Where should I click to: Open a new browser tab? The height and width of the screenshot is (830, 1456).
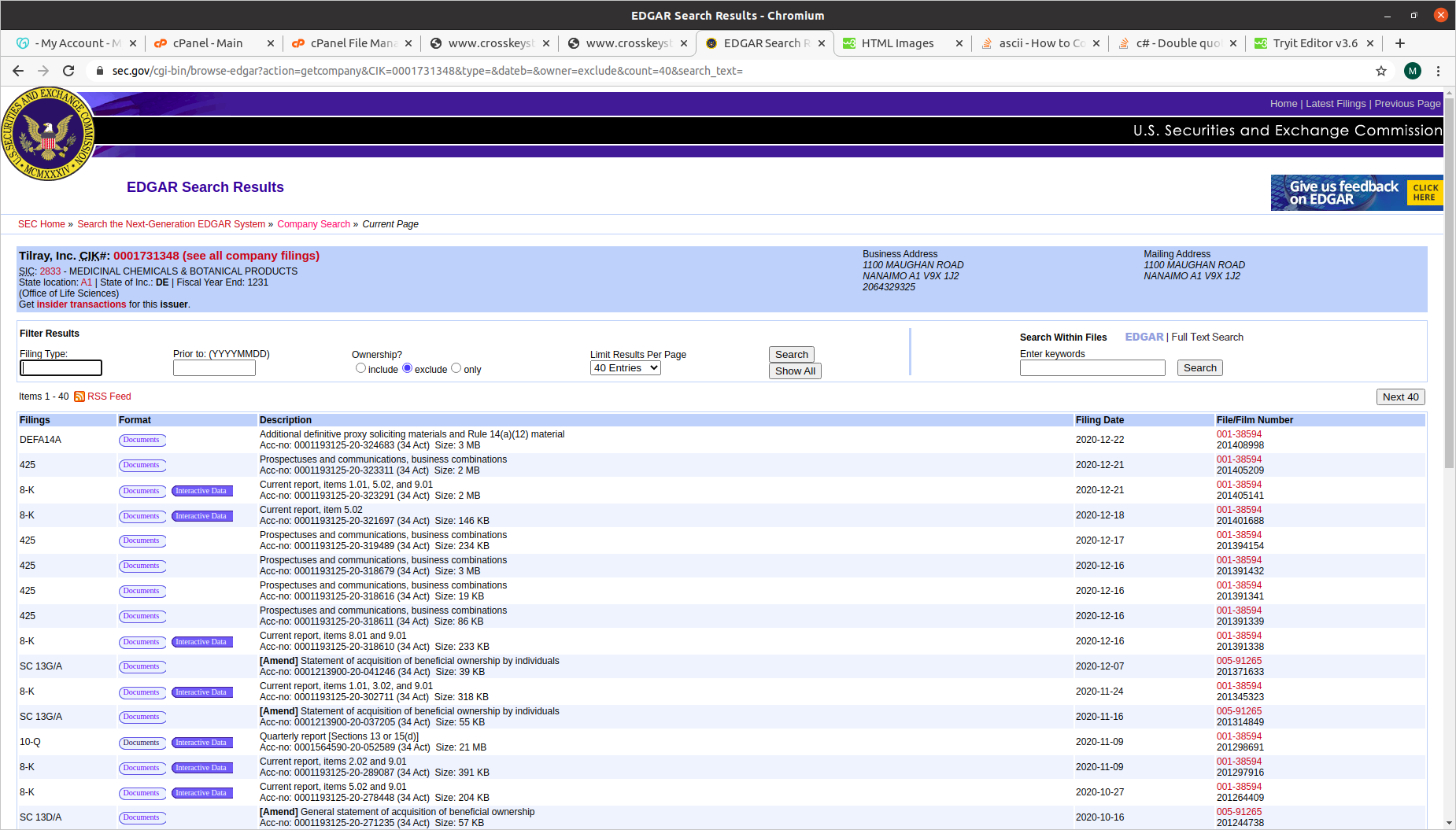[x=1400, y=43]
